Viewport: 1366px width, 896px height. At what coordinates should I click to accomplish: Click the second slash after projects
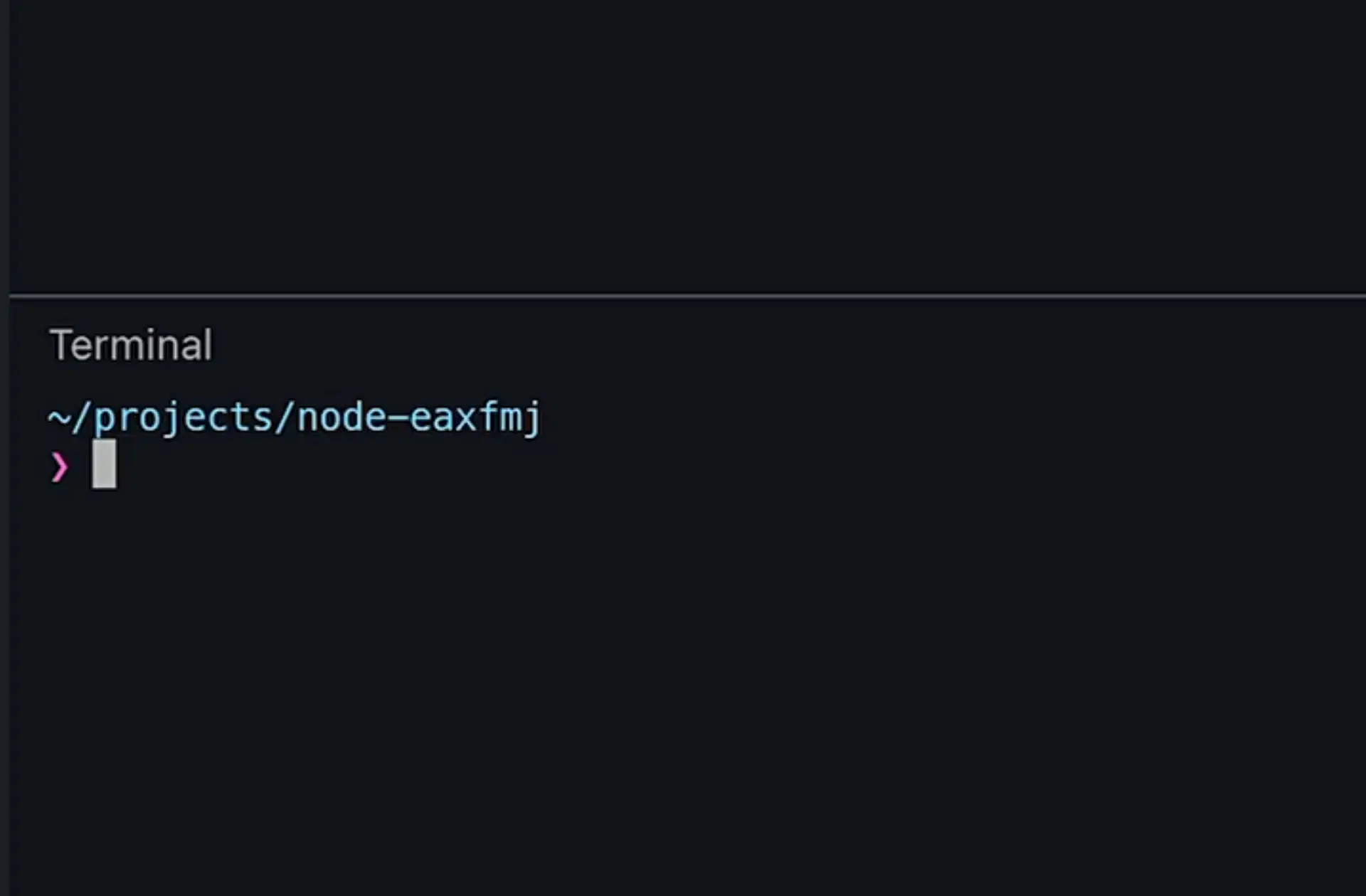coord(285,417)
